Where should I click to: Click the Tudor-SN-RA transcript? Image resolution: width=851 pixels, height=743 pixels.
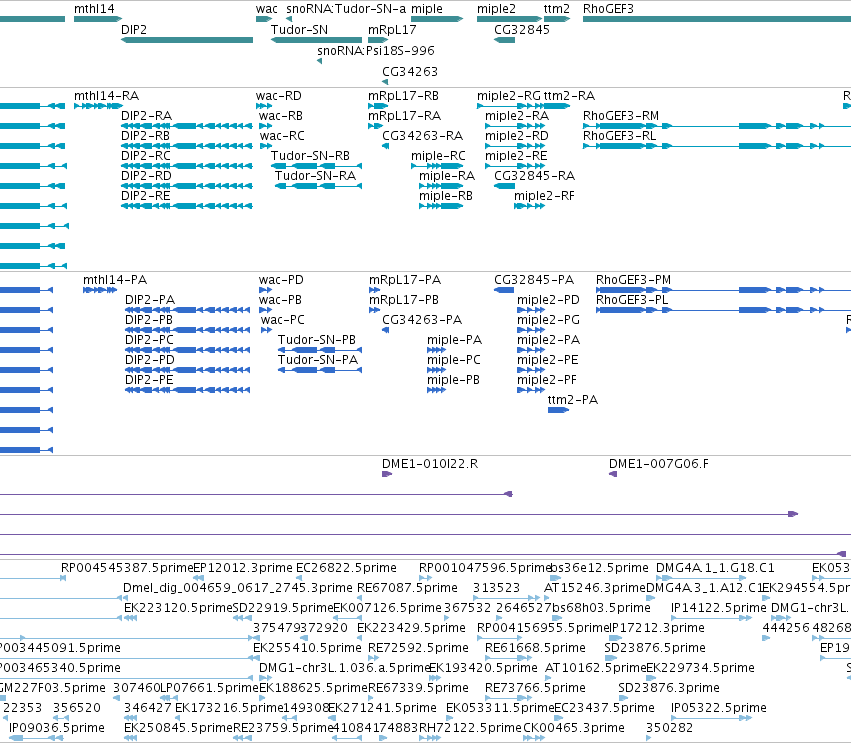coord(318,186)
